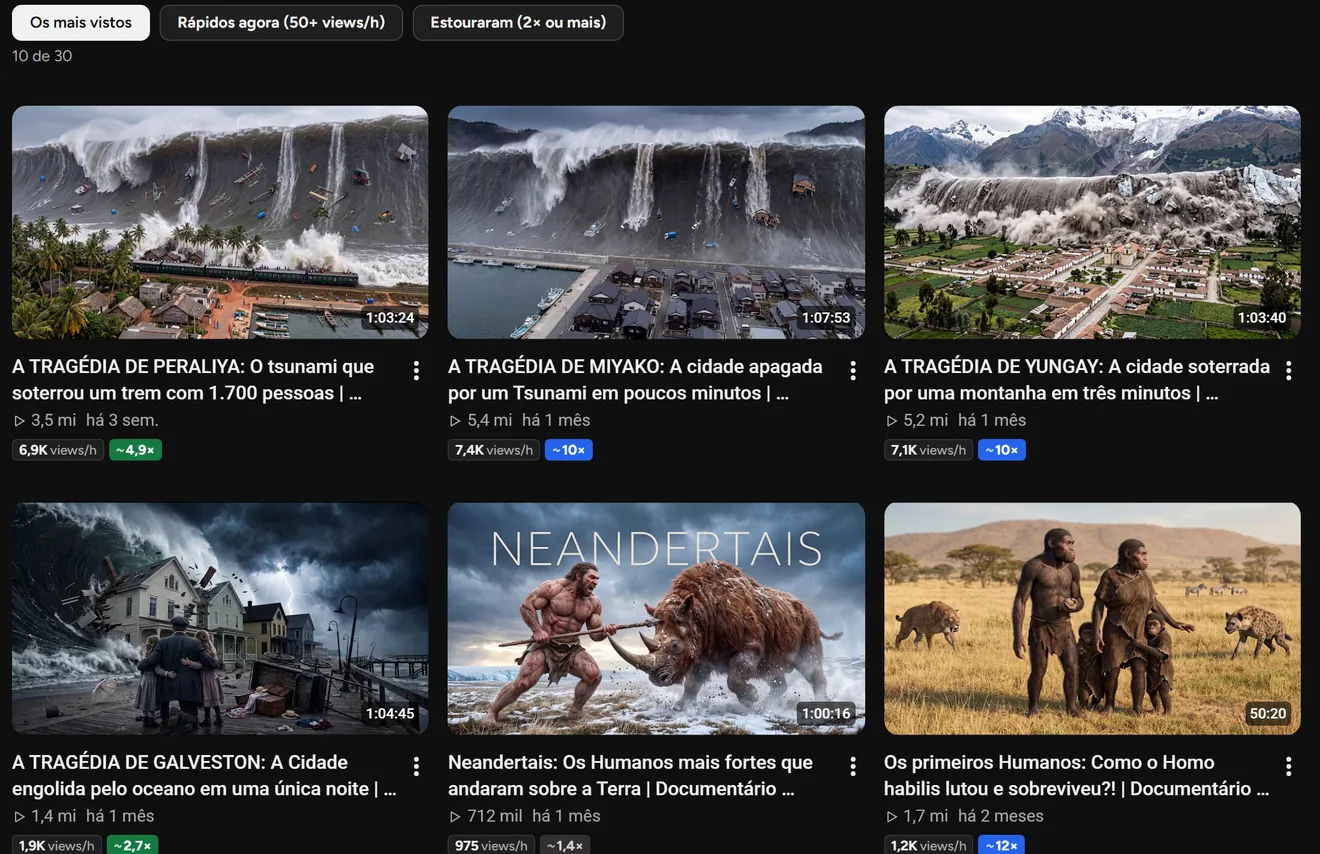Select the '1,2K views/h' badge
This screenshot has width=1320, height=854.
point(929,846)
